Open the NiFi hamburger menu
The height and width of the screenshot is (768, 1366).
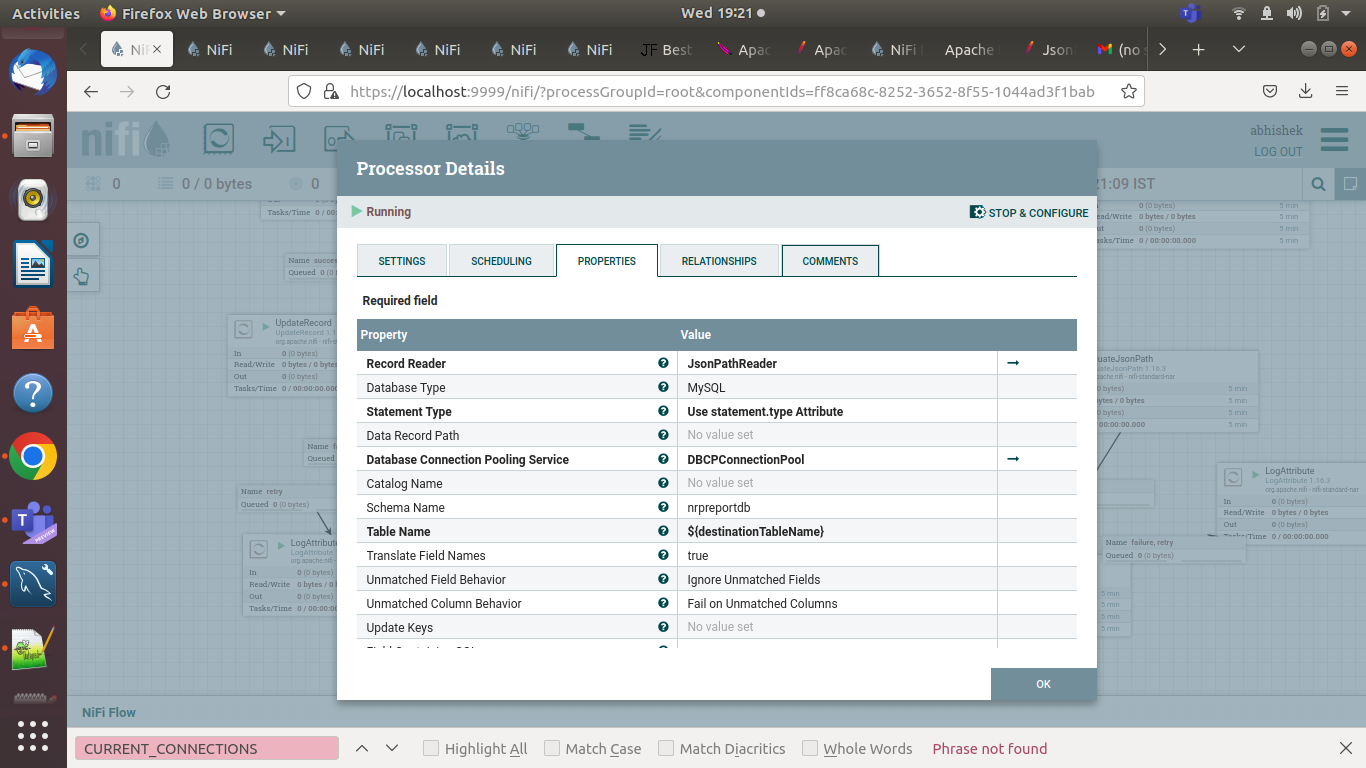[1334, 139]
